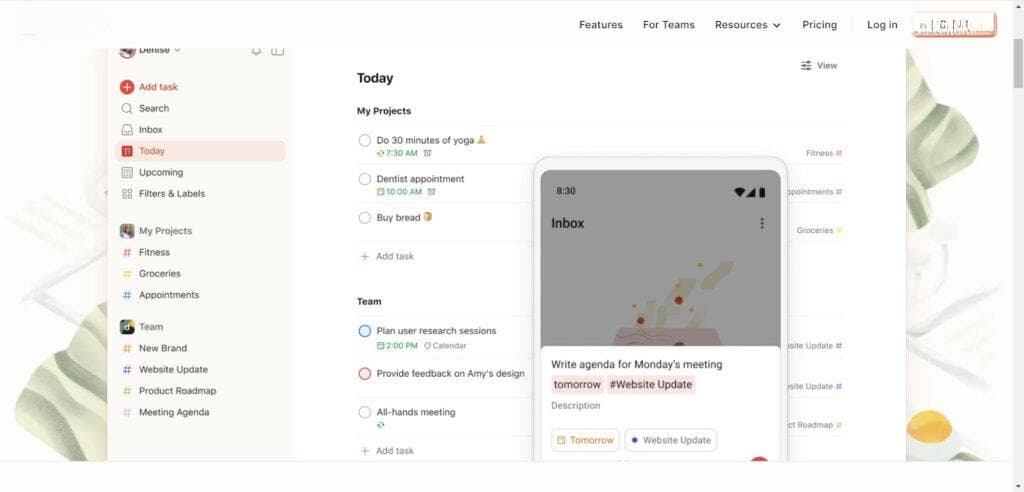Click the Website Update hash icon in sidebar
Viewport: 1024px width, 492px height.
coord(127,370)
